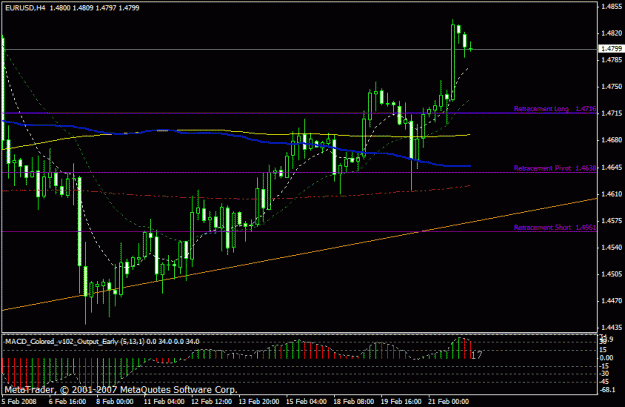The width and height of the screenshot is (625, 407).
Task: Click the 1.4575 price axis label
Action: pyautogui.click(x=611, y=221)
